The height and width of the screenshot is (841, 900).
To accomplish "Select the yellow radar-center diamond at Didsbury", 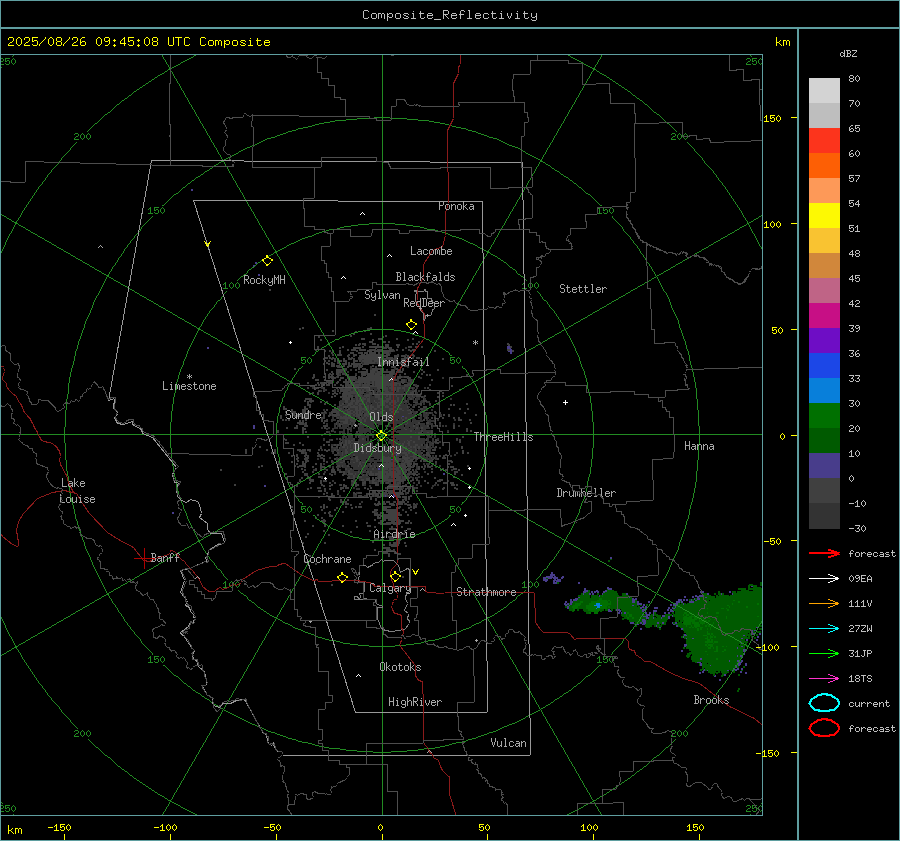I will (x=381, y=436).
